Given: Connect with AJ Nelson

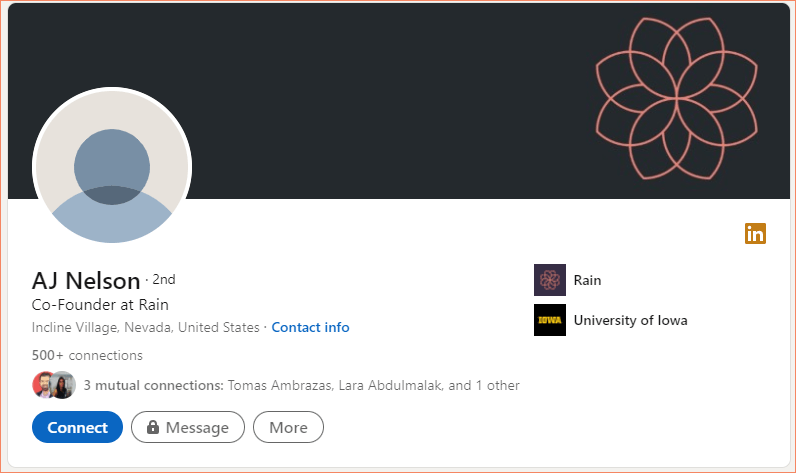Looking at the screenshot, I should tap(77, 427).
